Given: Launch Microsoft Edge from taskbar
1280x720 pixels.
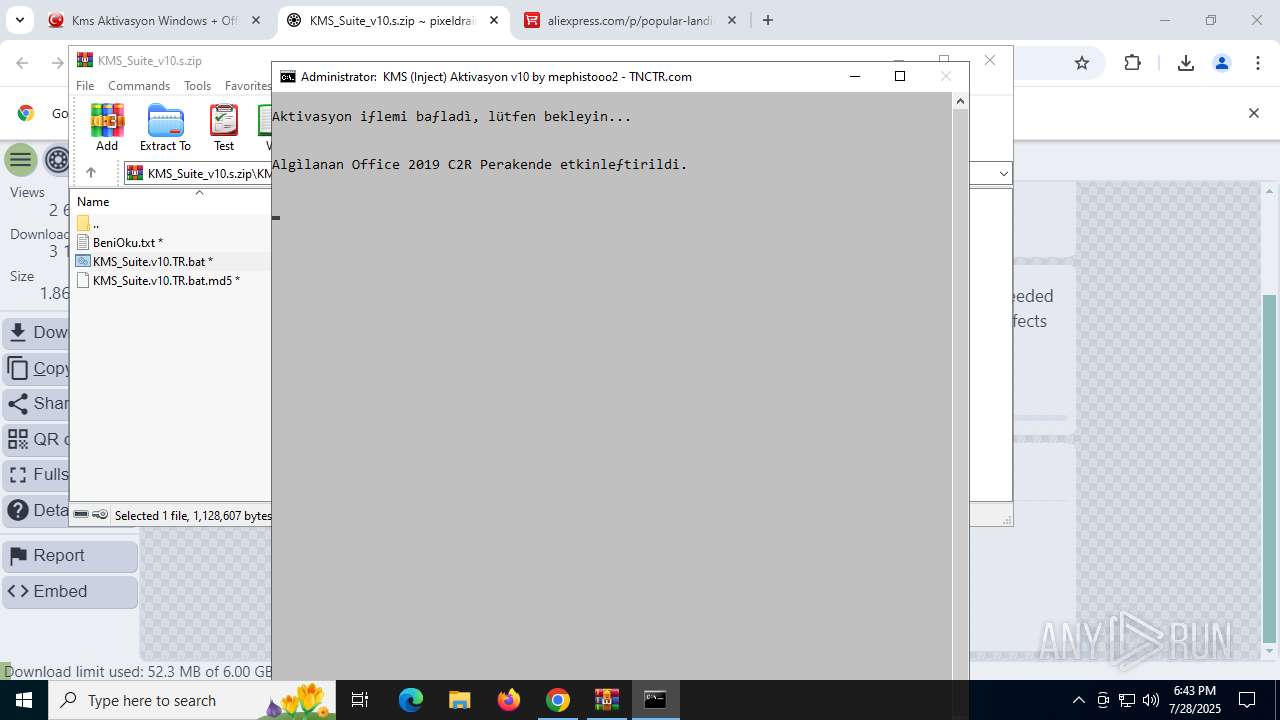Looking at the screenshot, I should [x=411, y=700].
